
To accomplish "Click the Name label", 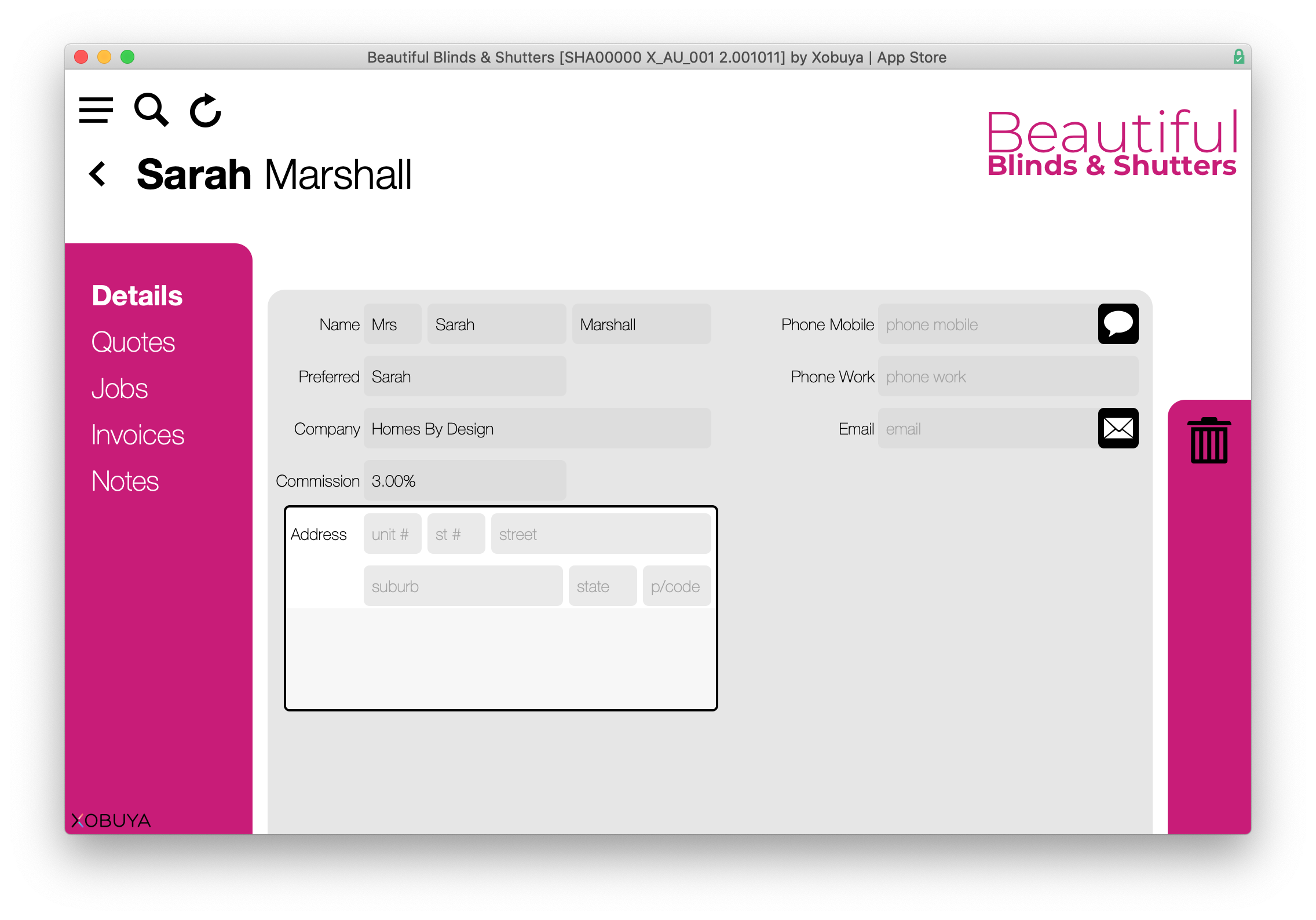I will 339,324.
